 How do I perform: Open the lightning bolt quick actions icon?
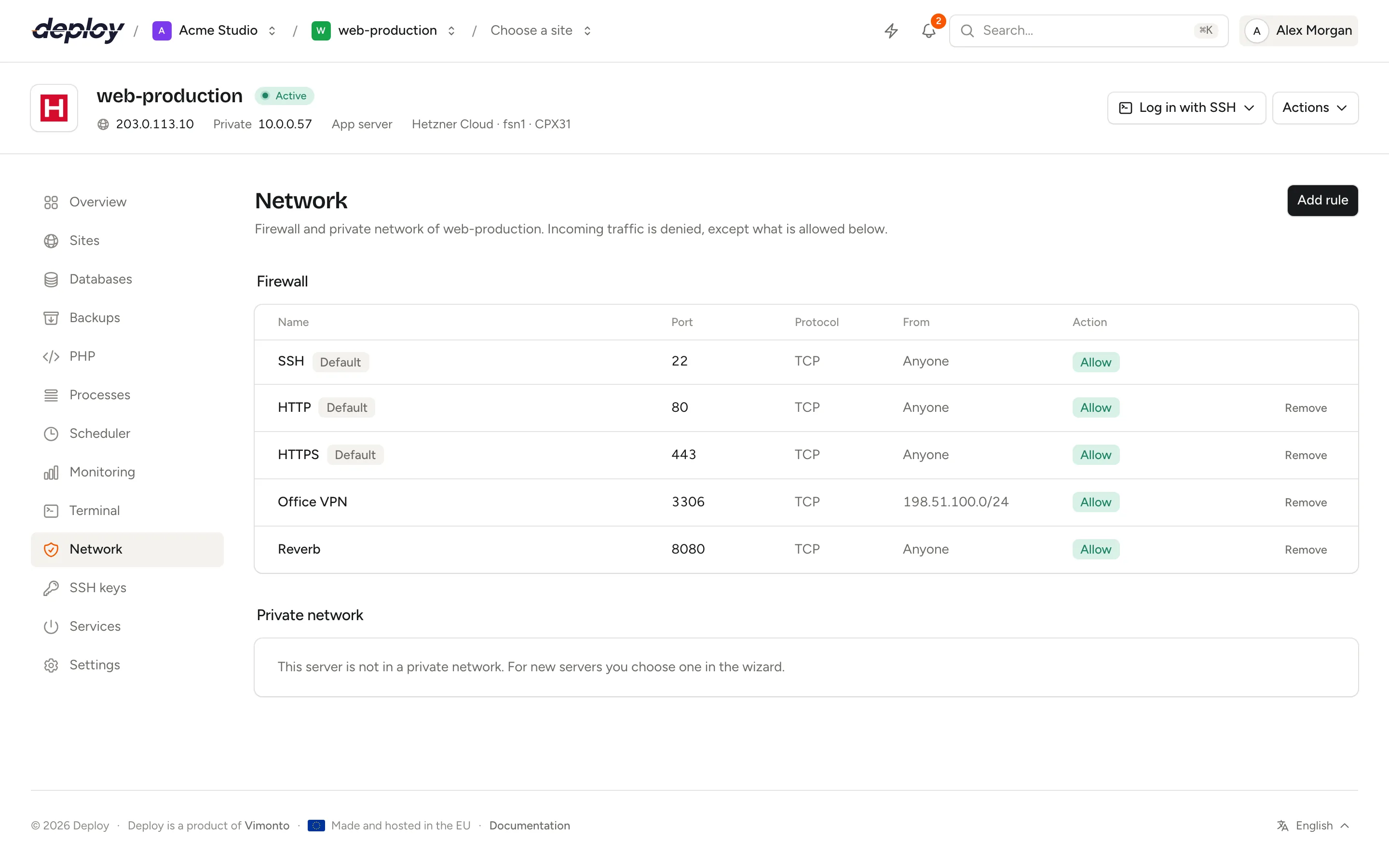(x=891, y=30)
